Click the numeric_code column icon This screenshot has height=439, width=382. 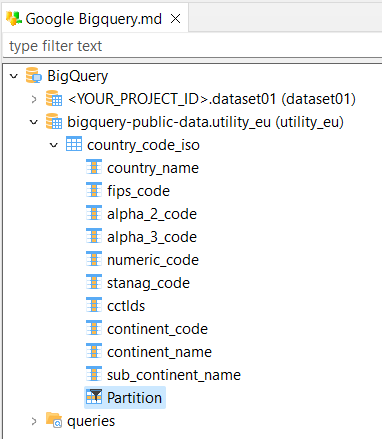point(94,259)
